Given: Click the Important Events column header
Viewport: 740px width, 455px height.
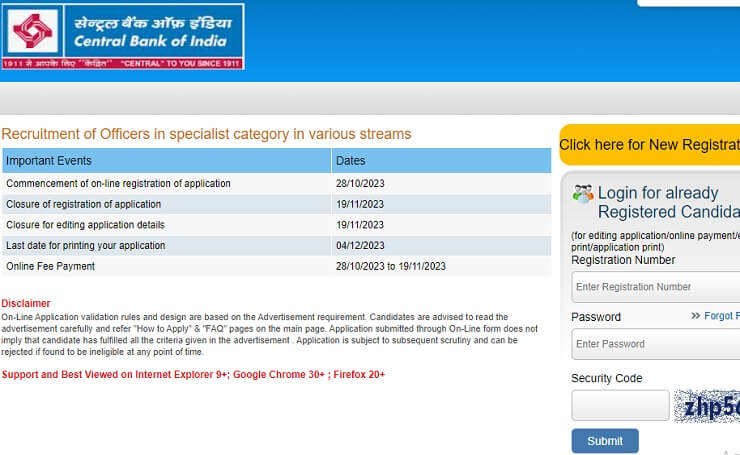Looking at the screenshot, I should (x=167, y=160).
